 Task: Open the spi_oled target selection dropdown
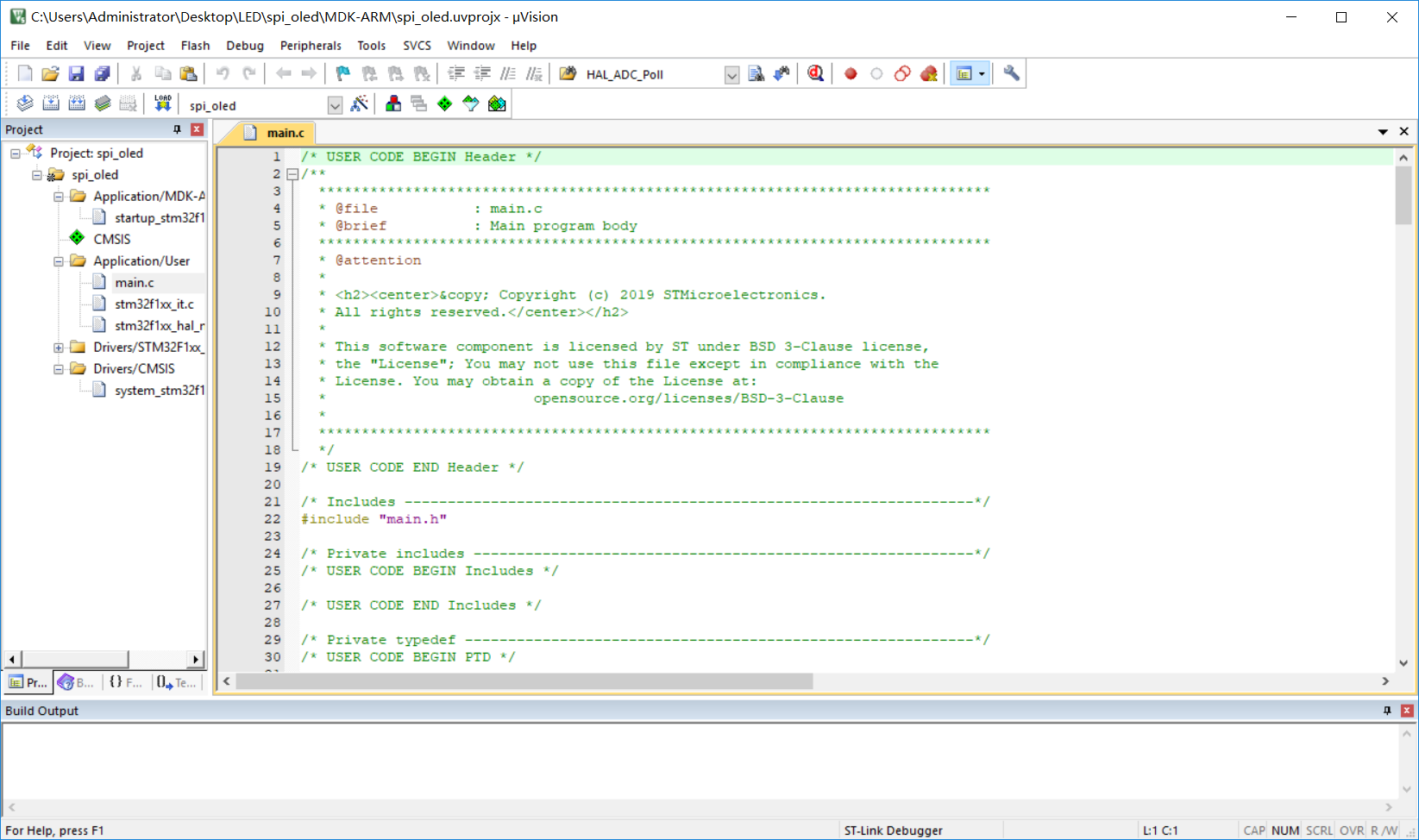336,105
